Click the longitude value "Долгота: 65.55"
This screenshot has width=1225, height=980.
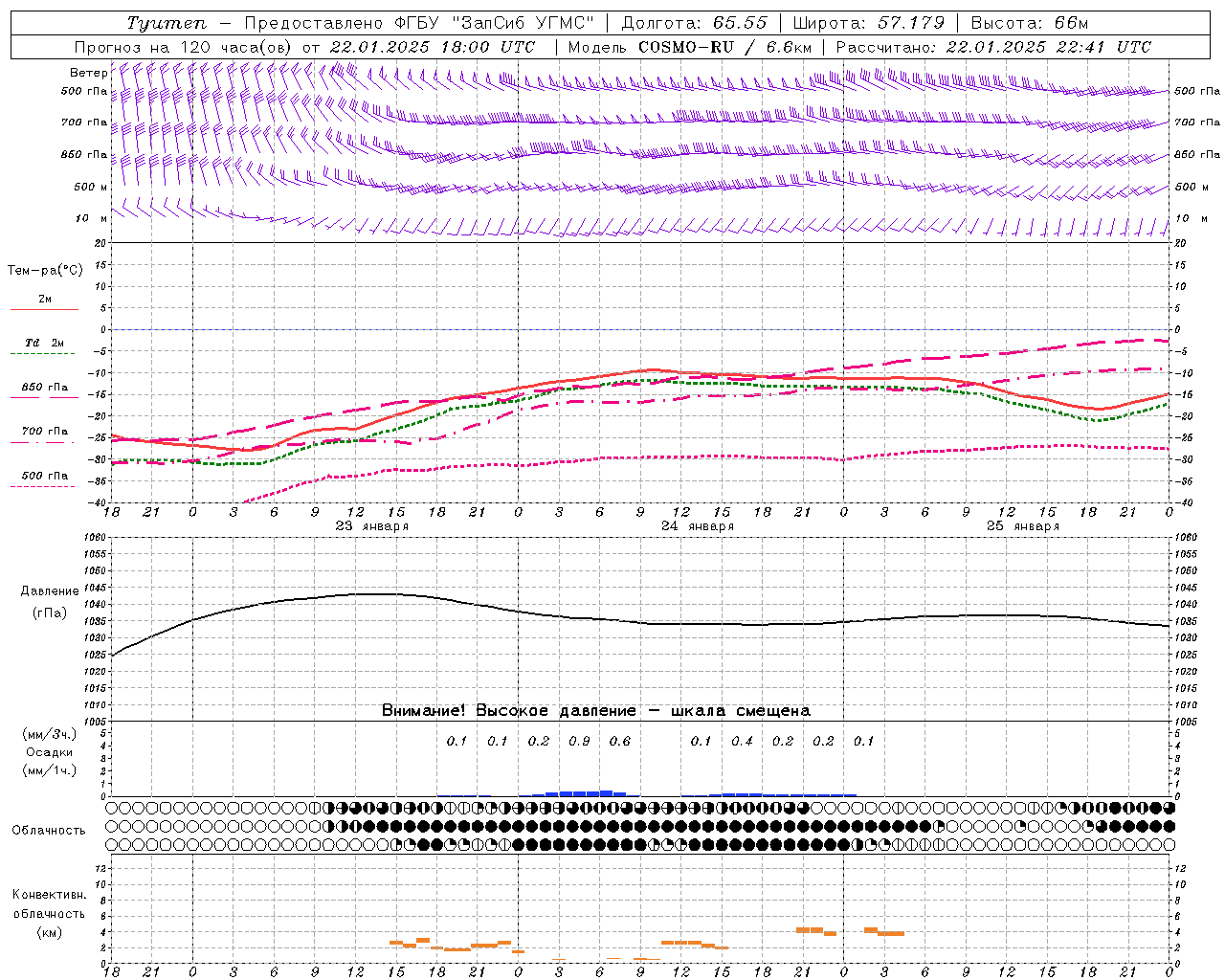coord(694,23)
